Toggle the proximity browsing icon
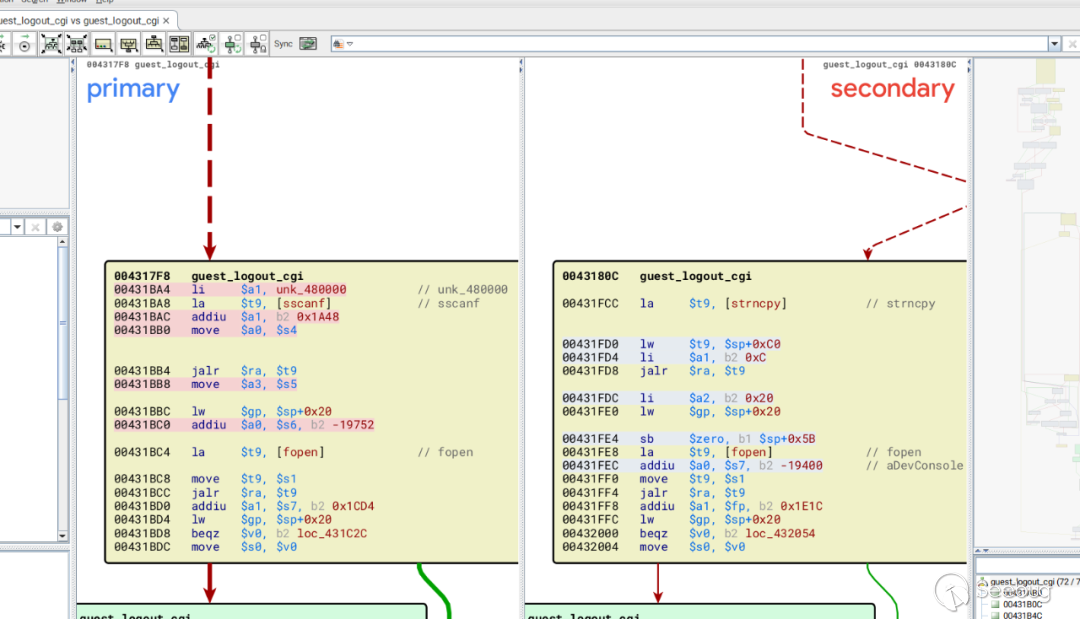Screen dimensions: 1080x619 point(232,44)
